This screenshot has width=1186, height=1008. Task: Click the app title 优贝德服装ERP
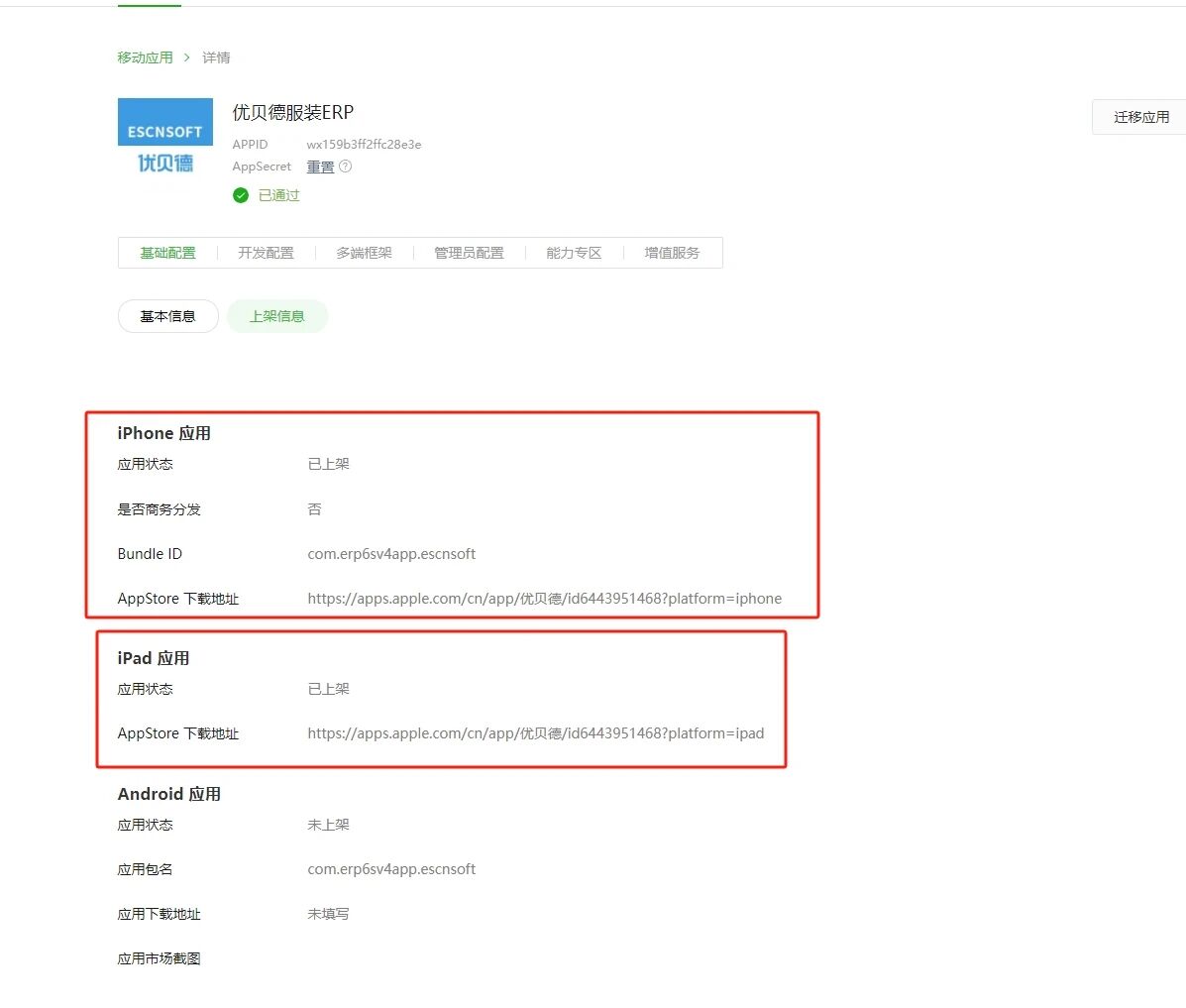(292, 113)
